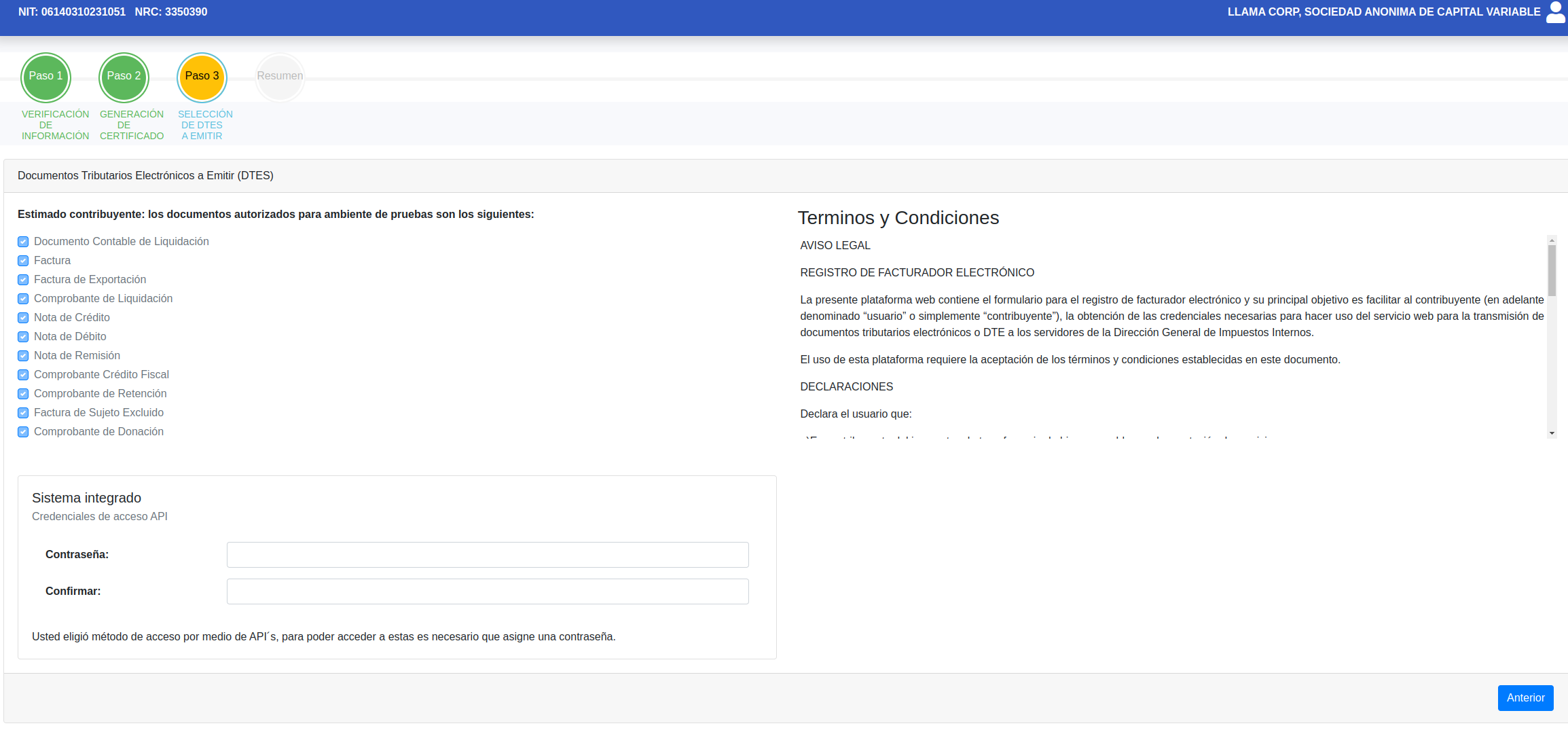
Task: Go to Paso 1 step circle
Action: coord(46,77)
